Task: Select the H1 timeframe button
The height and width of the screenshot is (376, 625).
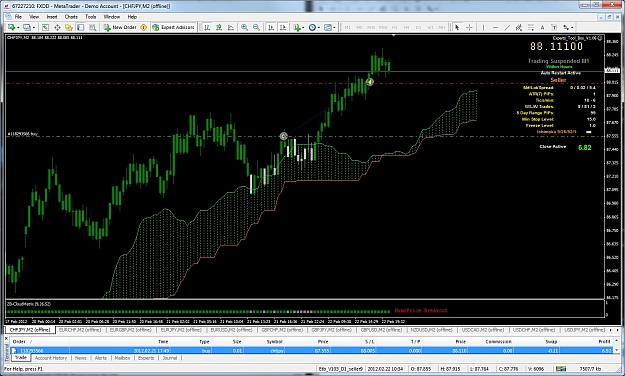Action: (x=395, y=27)
